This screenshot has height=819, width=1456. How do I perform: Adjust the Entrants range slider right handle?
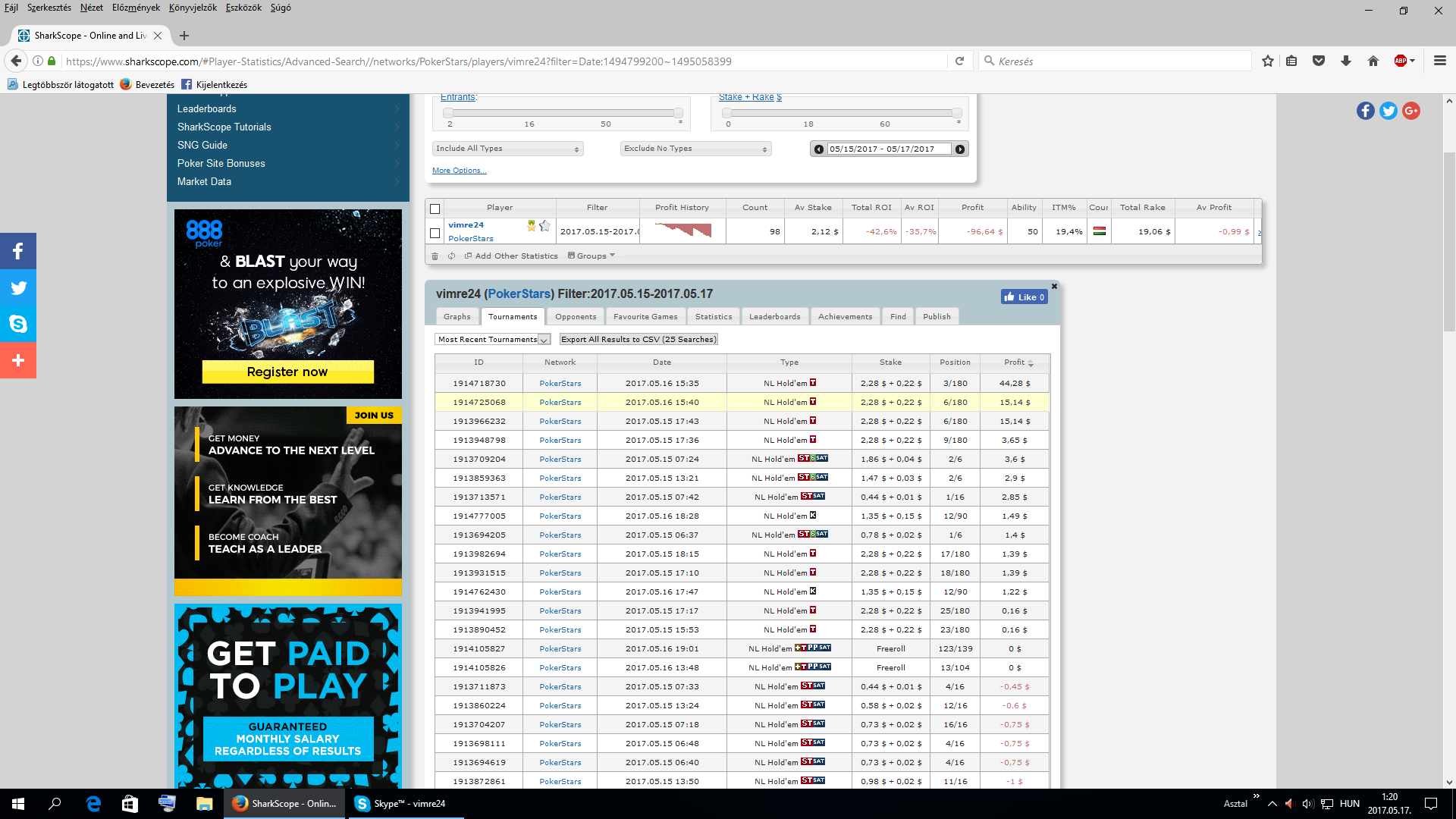[678, 113]
